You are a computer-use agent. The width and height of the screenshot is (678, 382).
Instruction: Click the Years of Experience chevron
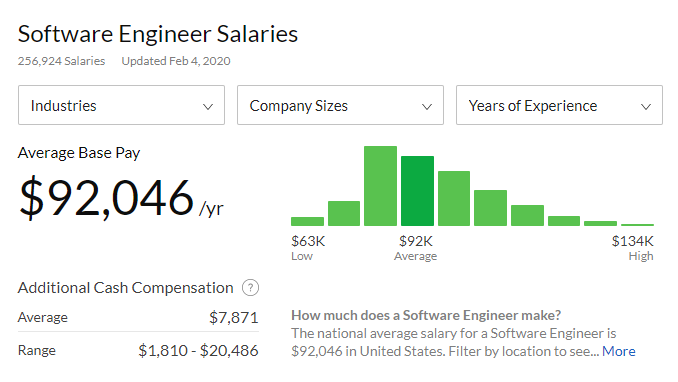[646, 106]
